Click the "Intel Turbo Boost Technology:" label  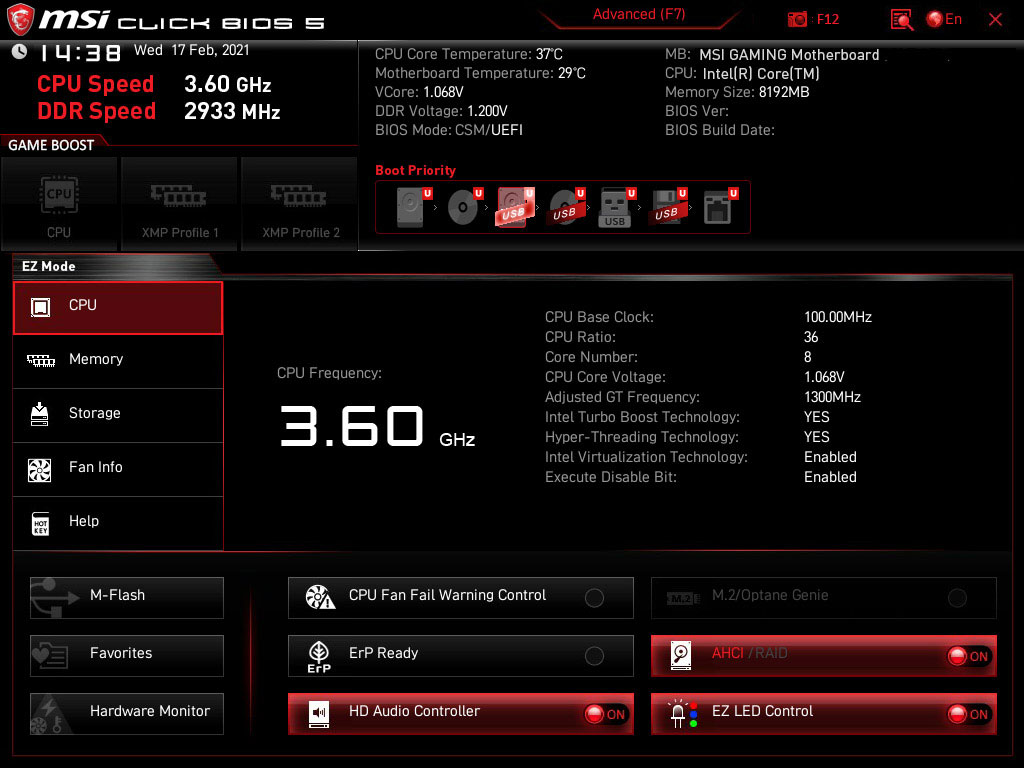pyautogui.click(x=643, y=417)
